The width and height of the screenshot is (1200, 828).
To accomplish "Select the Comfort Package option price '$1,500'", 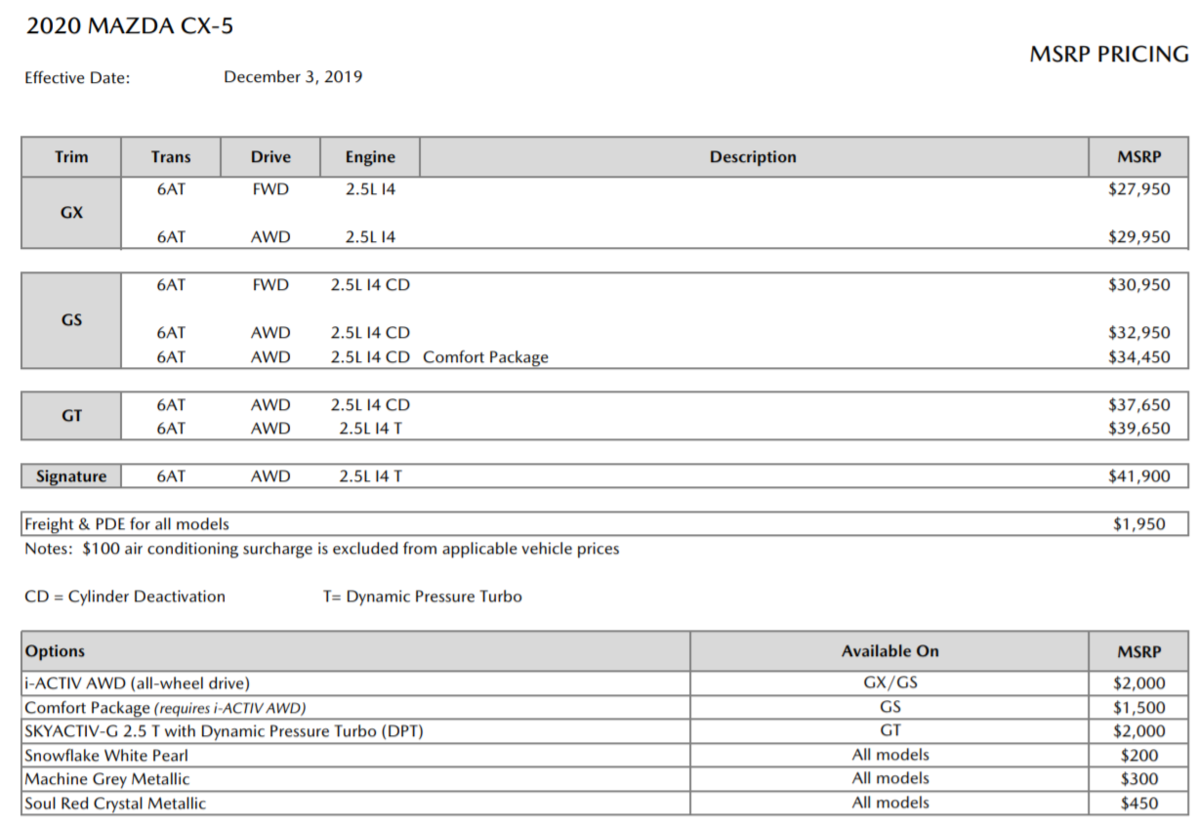I will point(1139,708).
